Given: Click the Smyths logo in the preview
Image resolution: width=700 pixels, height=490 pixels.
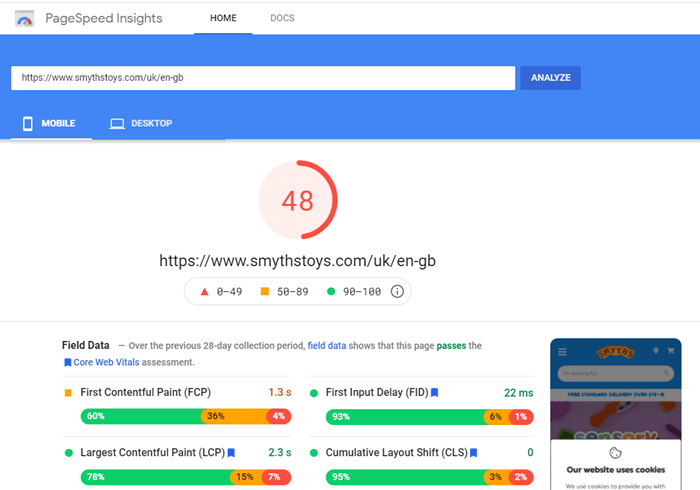Looking at the screenshot, I should (x=616, y=352).
